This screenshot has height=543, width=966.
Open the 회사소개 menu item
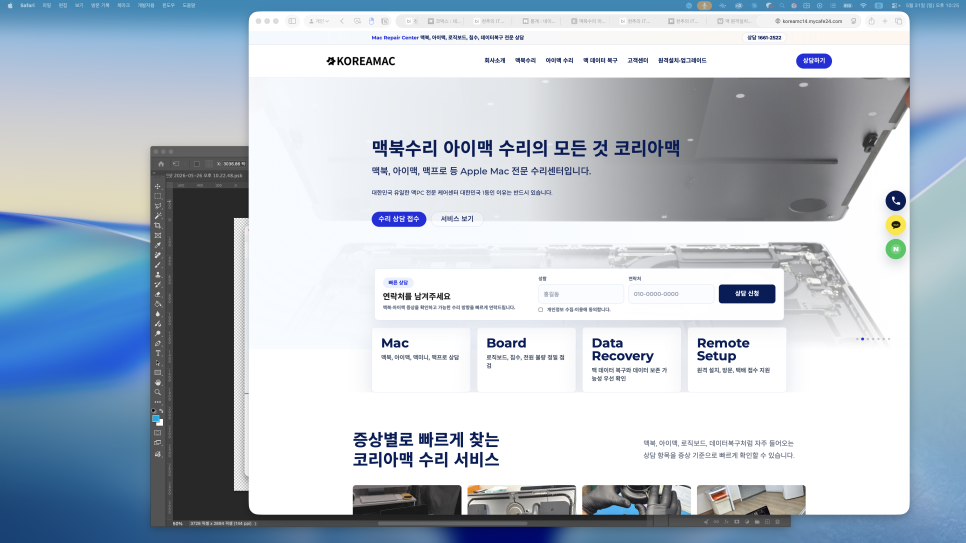(494, 60)
